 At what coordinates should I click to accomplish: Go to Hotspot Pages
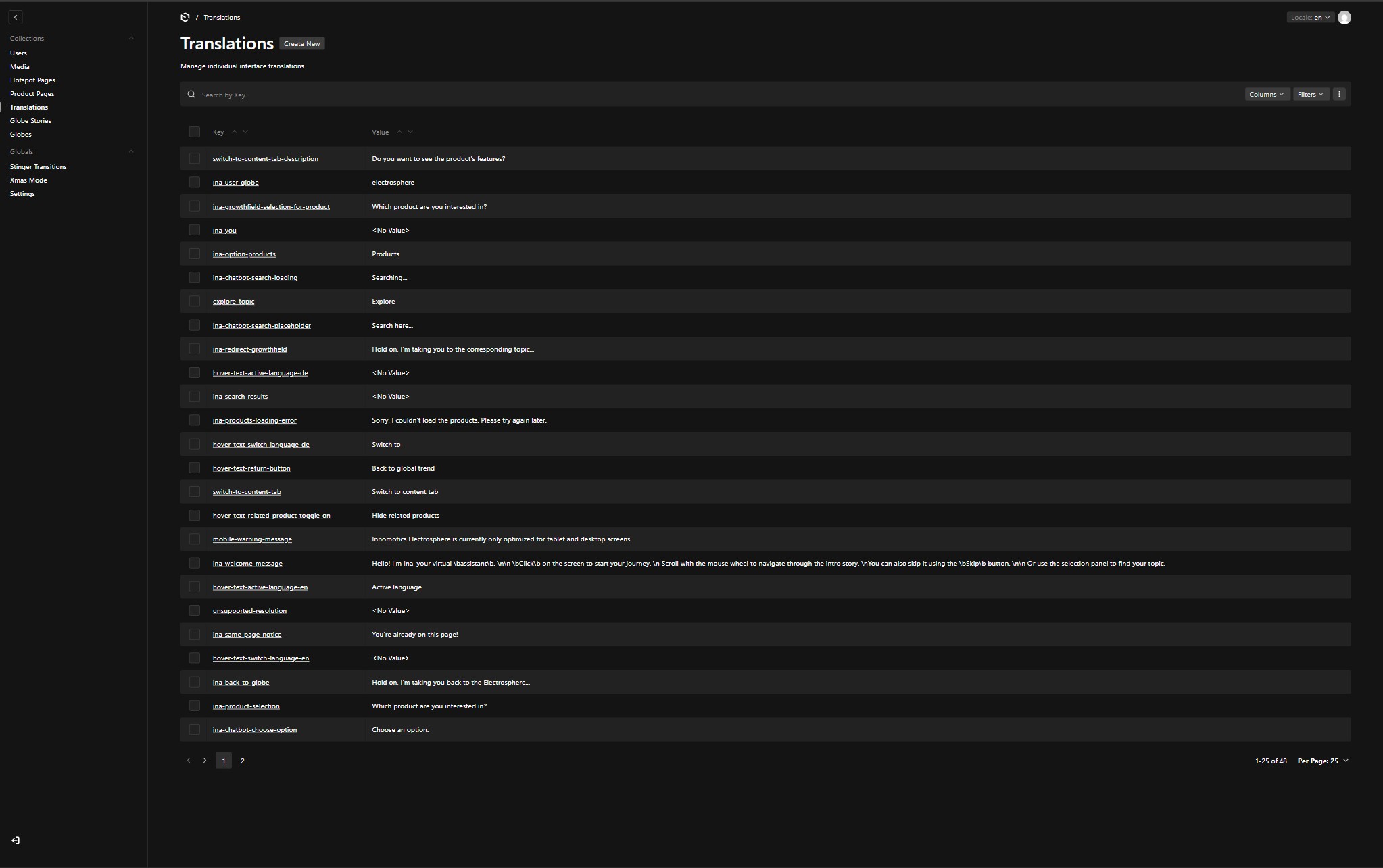[x=32, y=80]
